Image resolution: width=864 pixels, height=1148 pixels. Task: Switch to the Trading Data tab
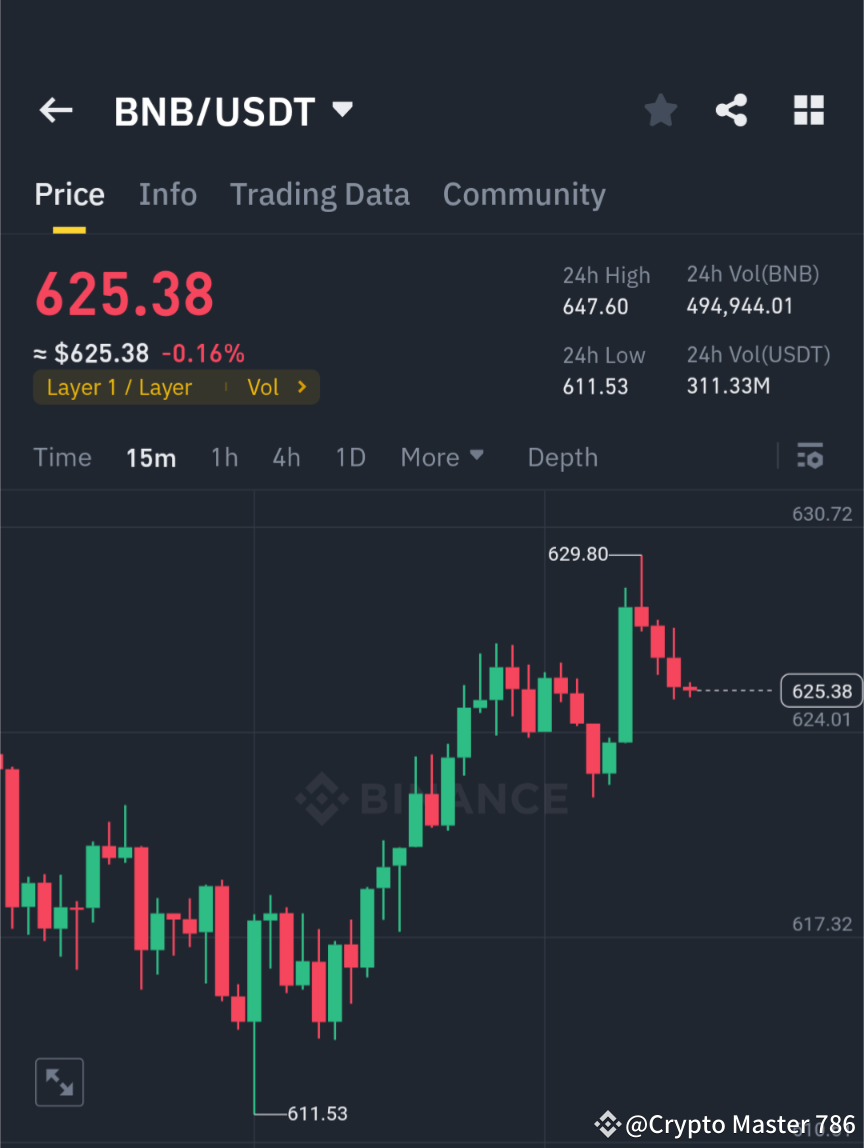(320, 194)
